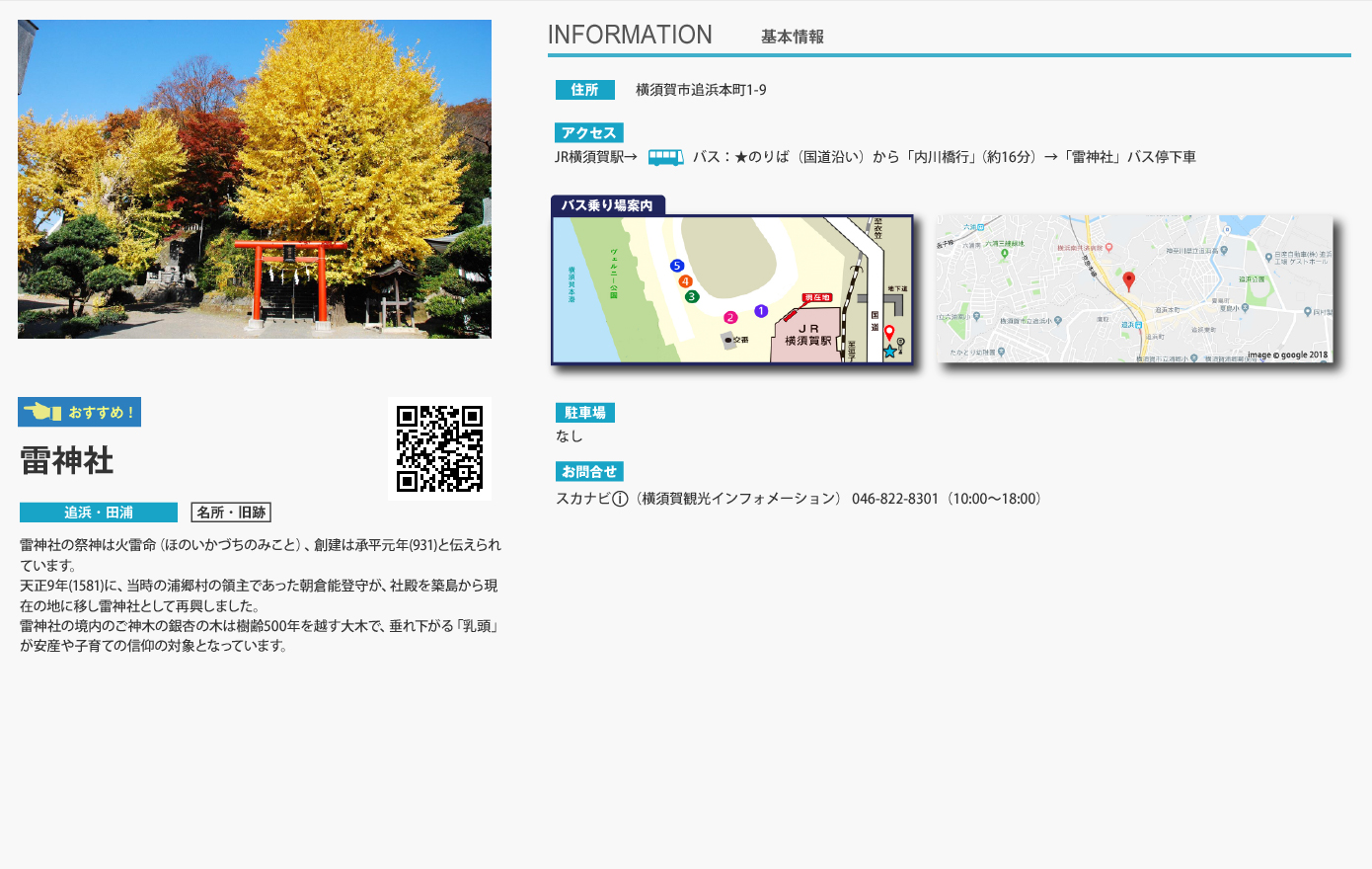Click blue bus stop marker 5
This screenshot has height=869, width=1372.
676,266
